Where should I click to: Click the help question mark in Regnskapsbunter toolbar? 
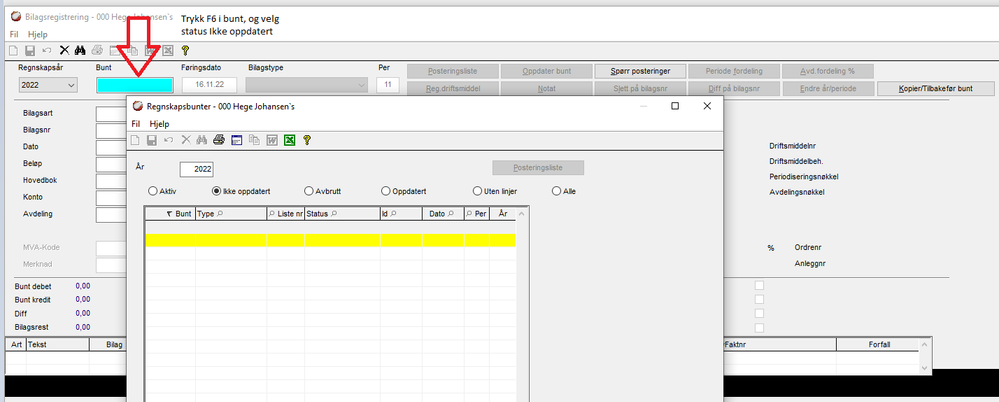pos(306,140)
